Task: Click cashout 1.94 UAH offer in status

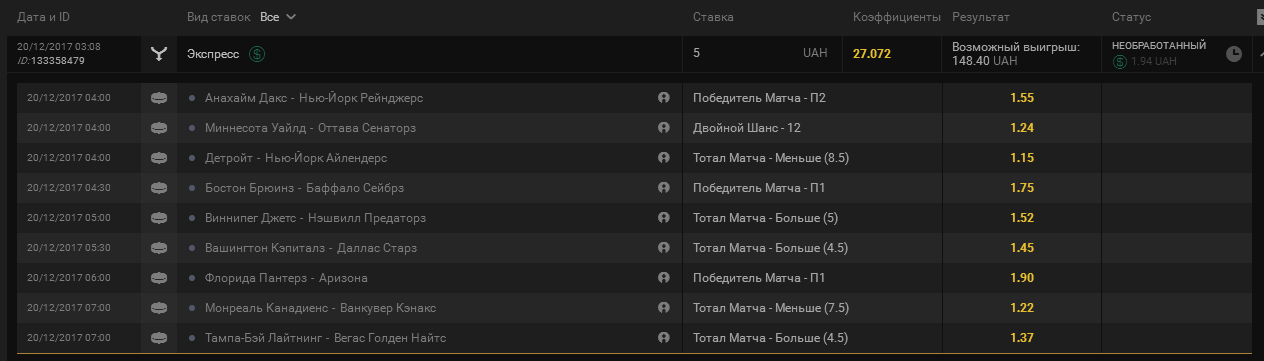Action: pyautogui.click(x=1146, y=61)
